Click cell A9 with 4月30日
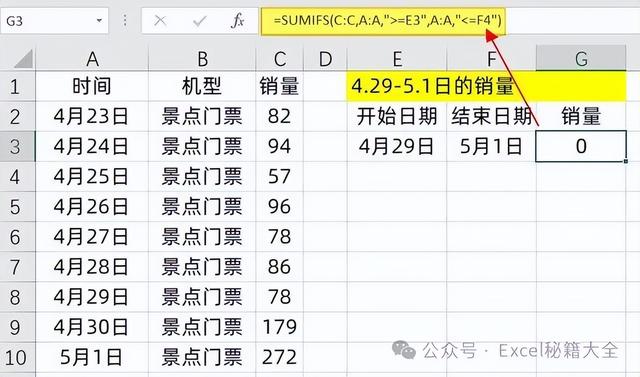This screenshot has width=640, height=377. [x=92, y=327]
